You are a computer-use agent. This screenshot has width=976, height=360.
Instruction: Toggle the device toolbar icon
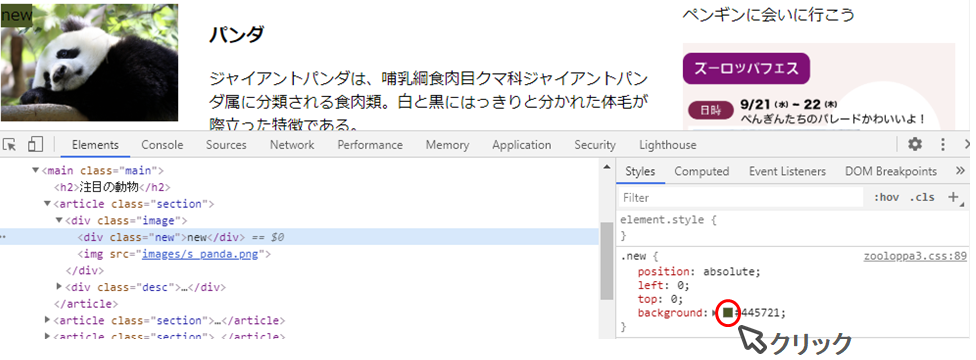coord(35,144)
